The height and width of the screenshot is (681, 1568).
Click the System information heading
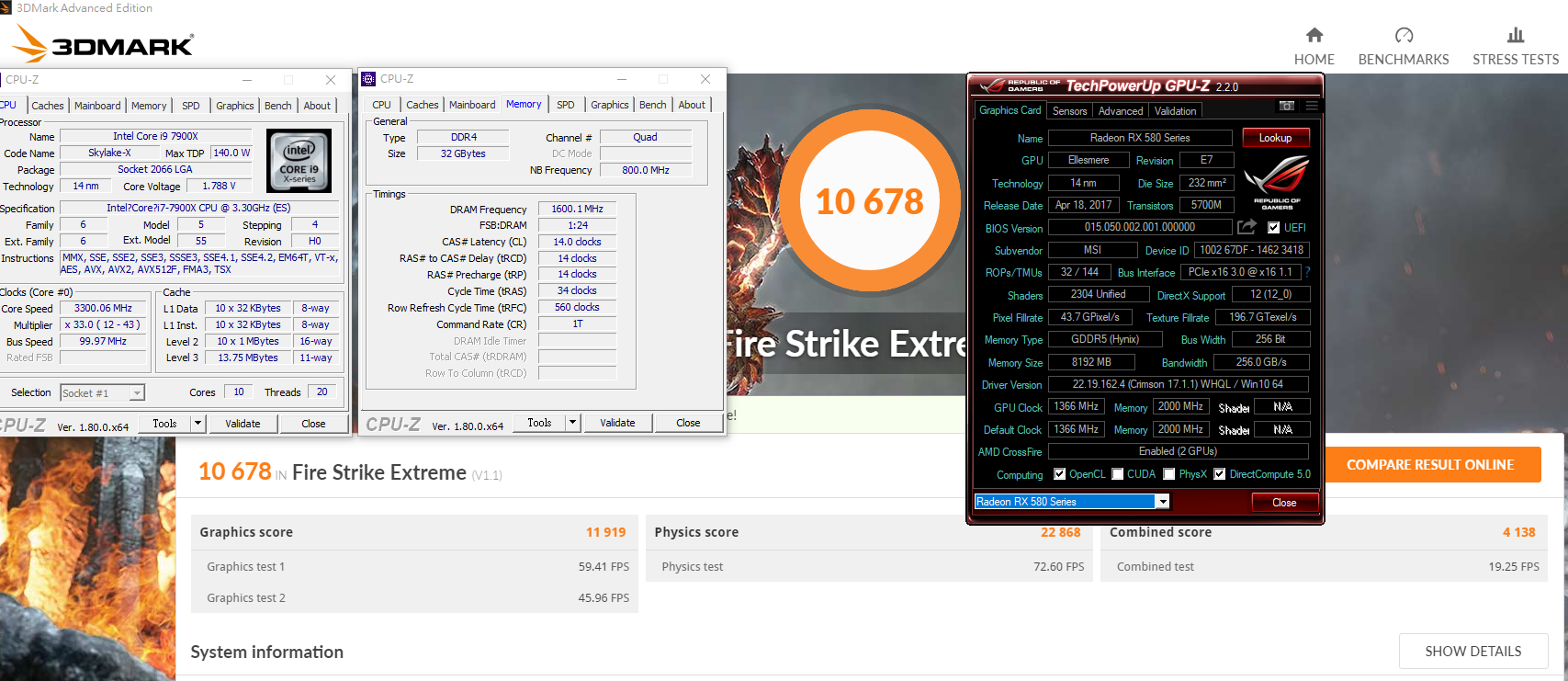pyautogui.click(x=267, y=652)
